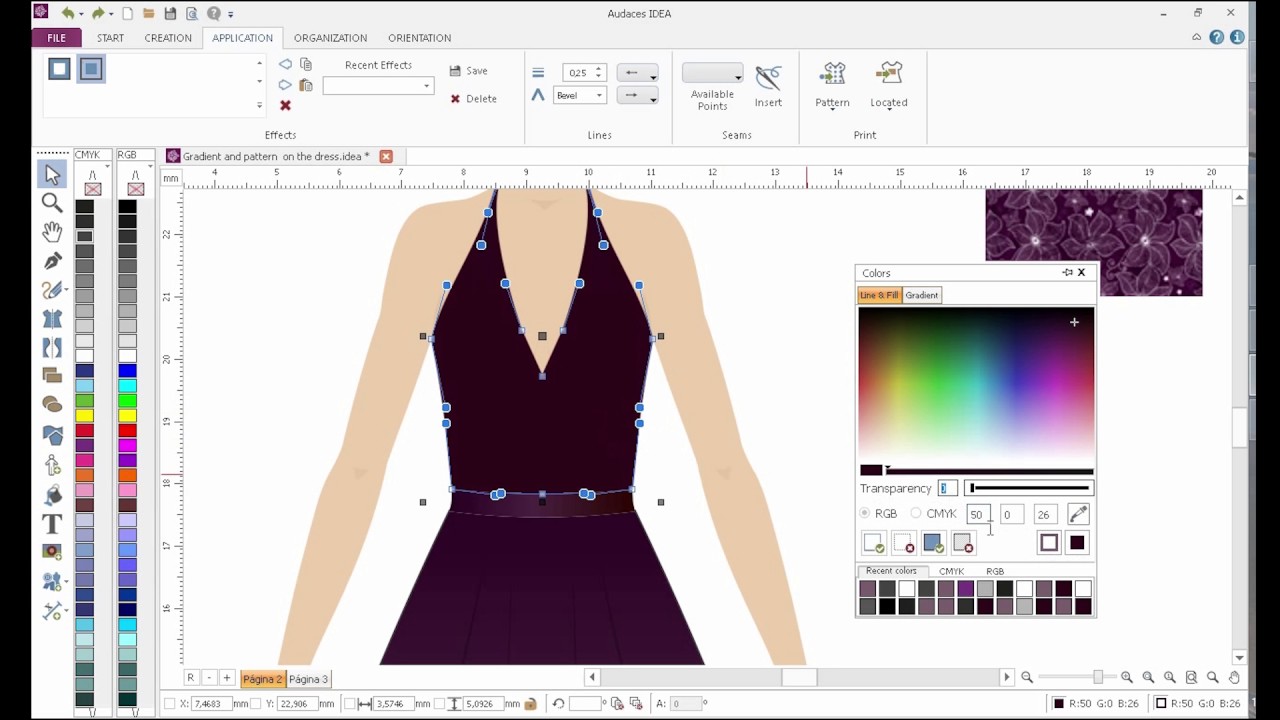This screenshot has height=720, width=1280.
Task: Click the remove page minus button
Action: tap(209, 678)
